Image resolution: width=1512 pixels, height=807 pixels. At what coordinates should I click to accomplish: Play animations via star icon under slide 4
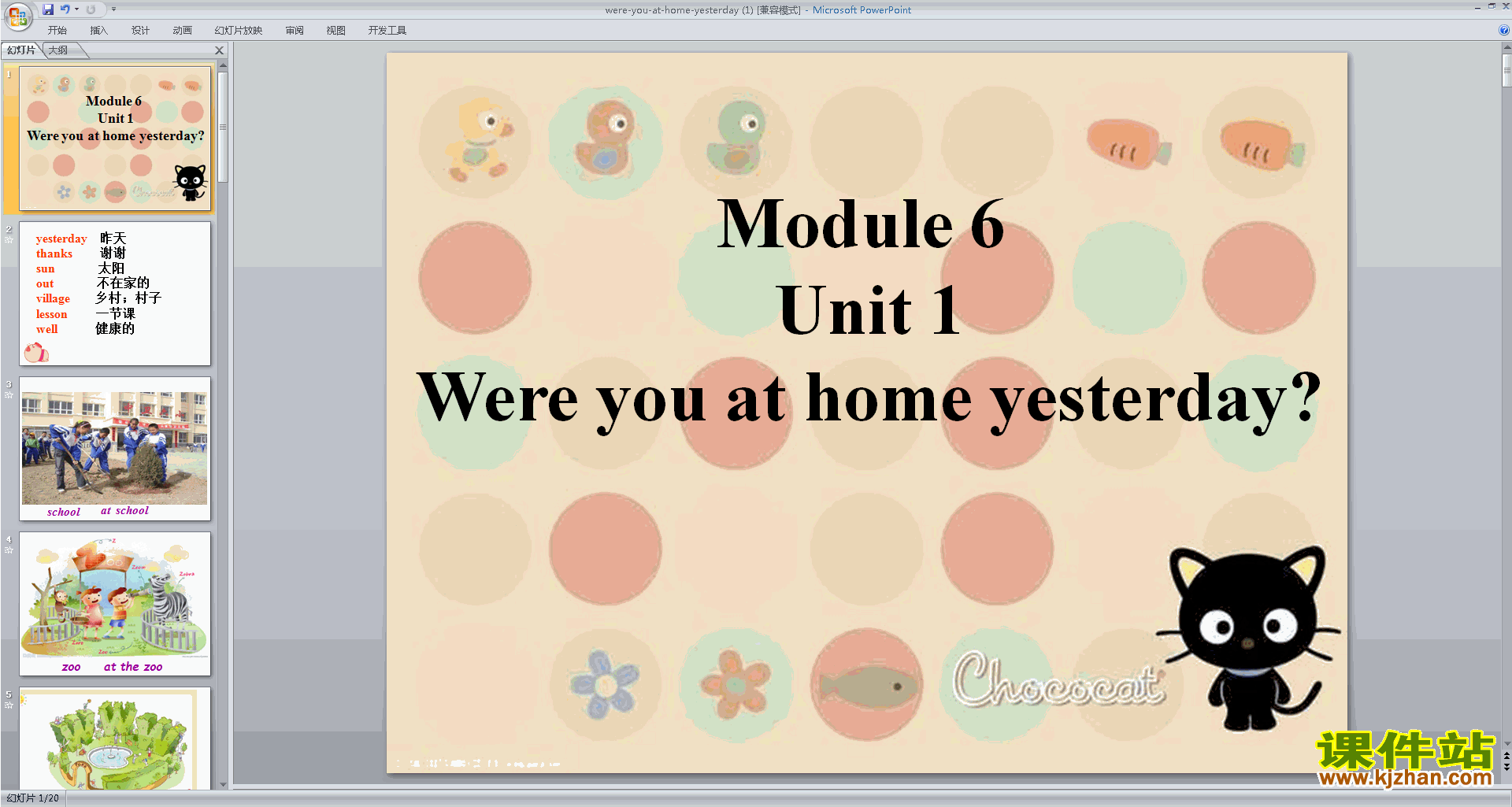coord(9,550)
